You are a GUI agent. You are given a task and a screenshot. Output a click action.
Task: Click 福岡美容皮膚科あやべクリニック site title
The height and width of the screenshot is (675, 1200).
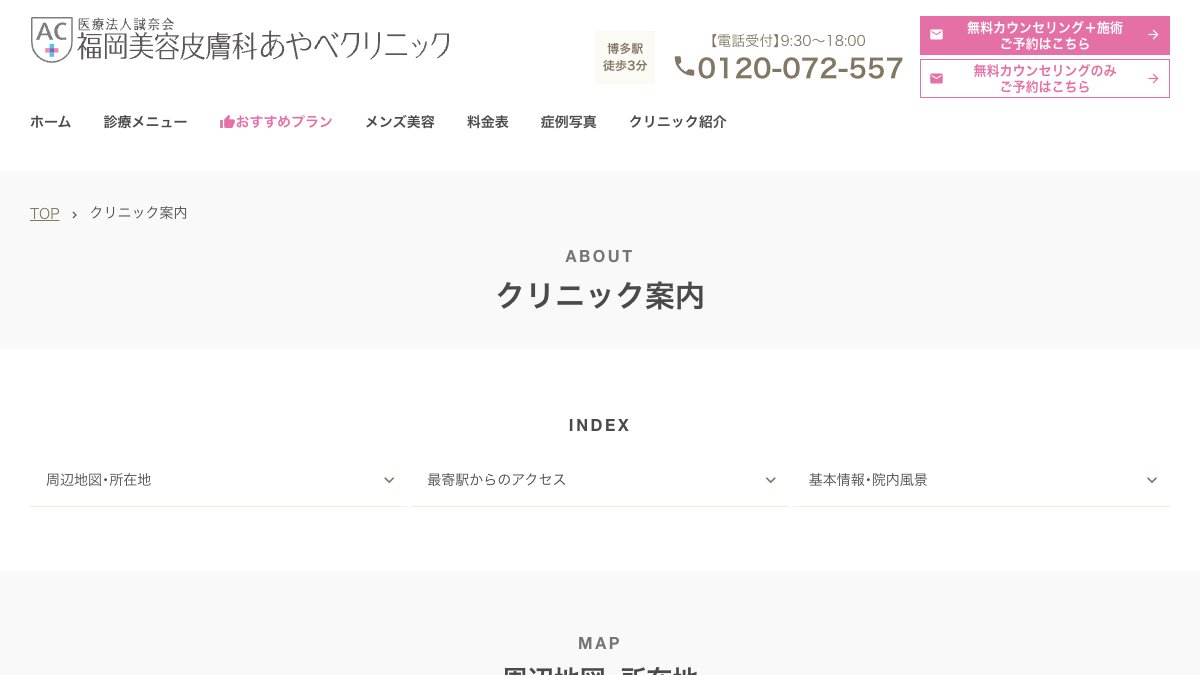pos(264,47)
